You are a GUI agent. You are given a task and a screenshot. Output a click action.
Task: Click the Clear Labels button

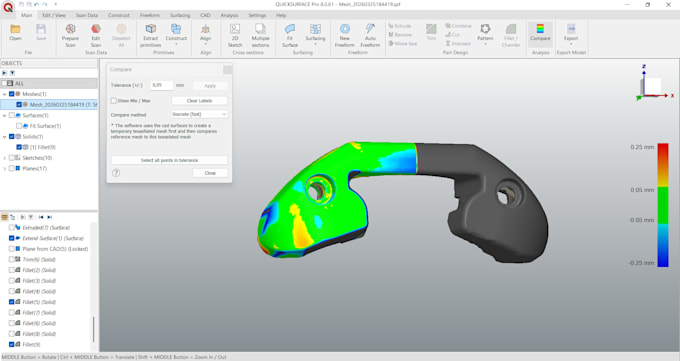(x=199, y=101)
